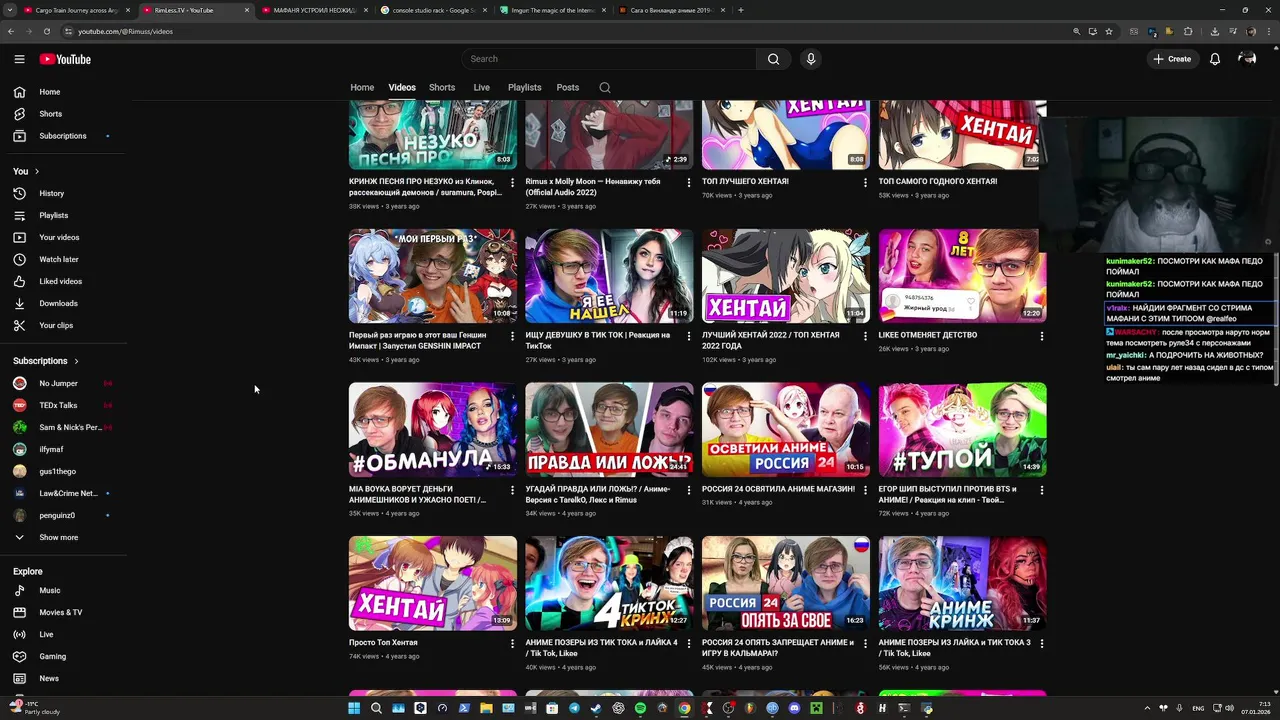The width and height of the screenshot is (1280, 720).
Task: Open options for LIKEE ОТМЕНЯЕТ ДЕТСТВО video
Action: pyautogui.click(x=1042, y=336)
